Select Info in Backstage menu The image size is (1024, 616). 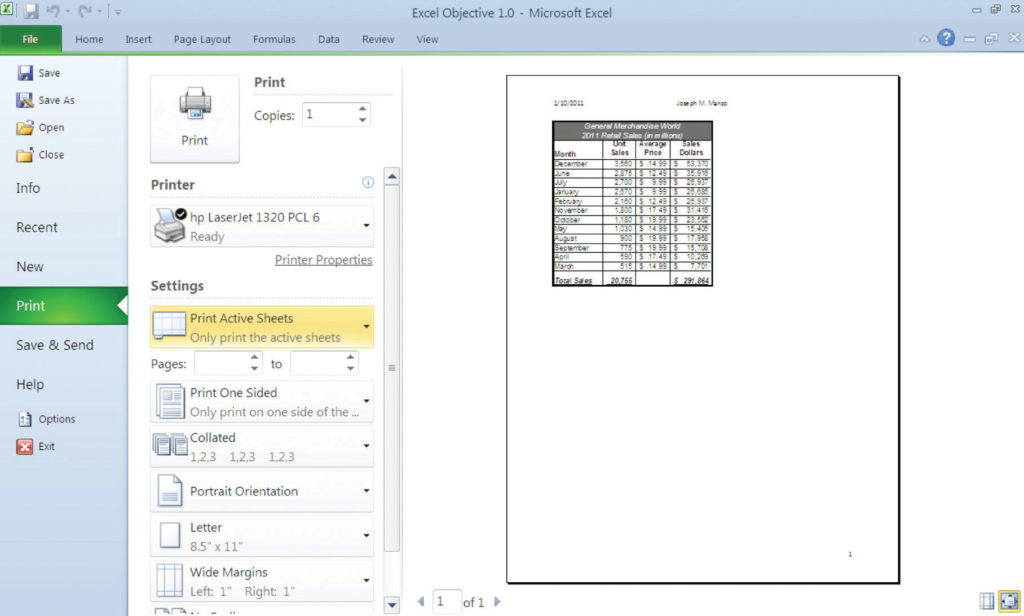coord(64,188)
